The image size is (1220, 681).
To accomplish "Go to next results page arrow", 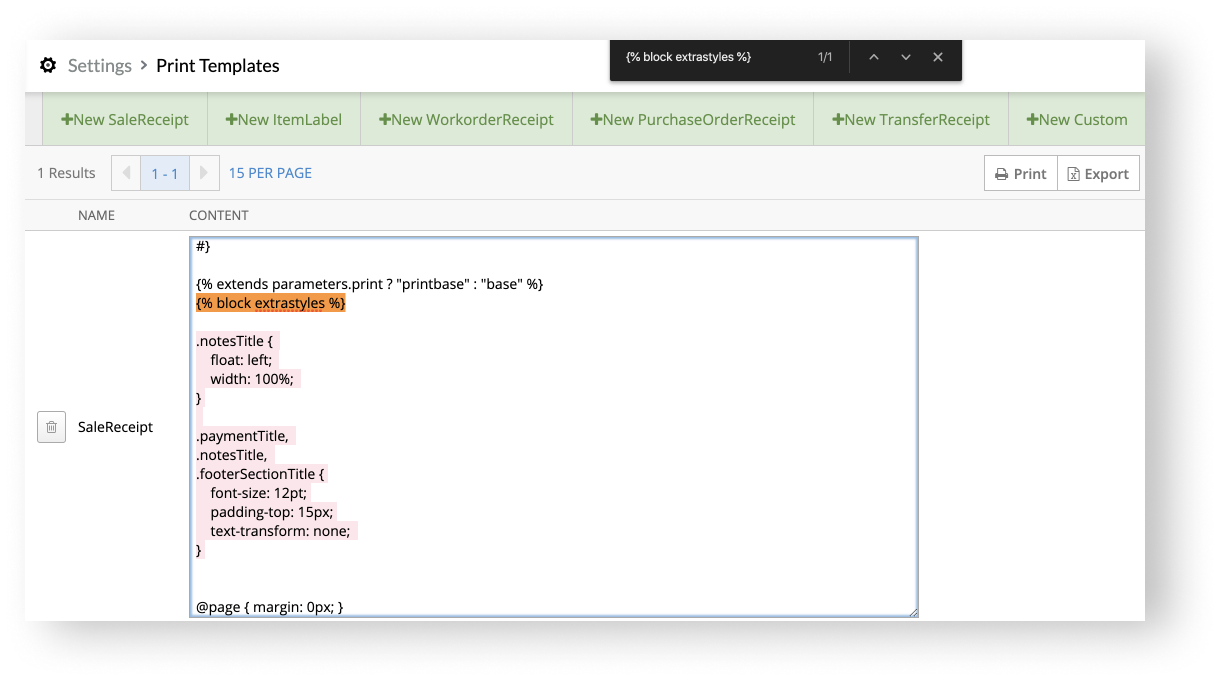I will tap(204, 173).
